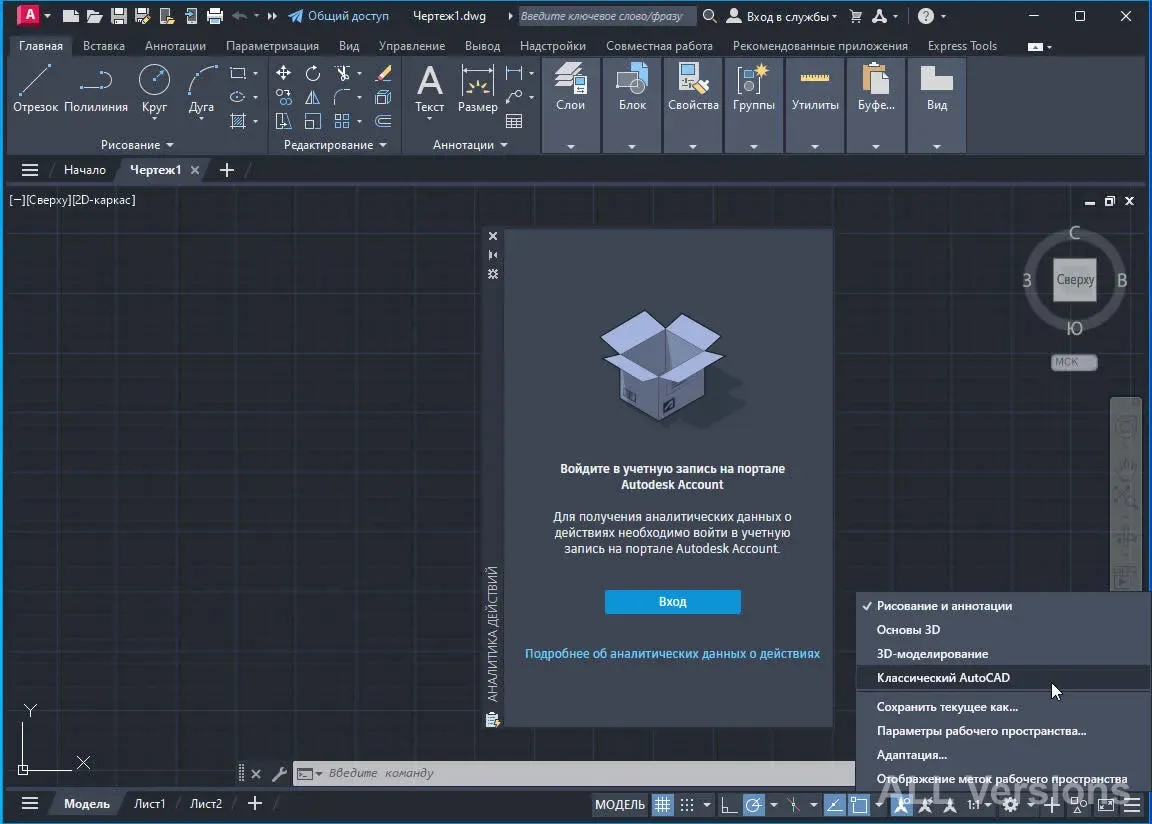
Task: Click the Trim scissors tool icon
Action: [342, 73]
